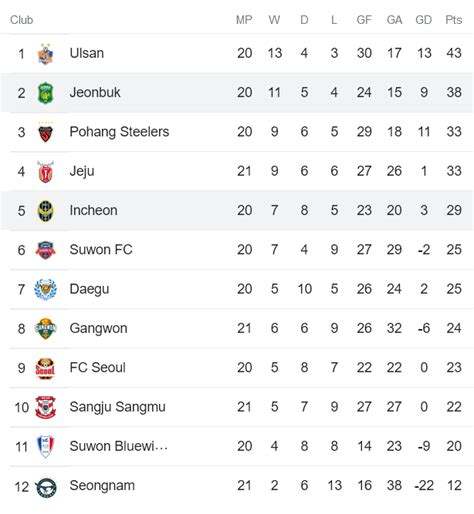Select the highlighted Incheon table row
Image resolution: width=474 pixels, height=514 pixels.
pos(237,211)
